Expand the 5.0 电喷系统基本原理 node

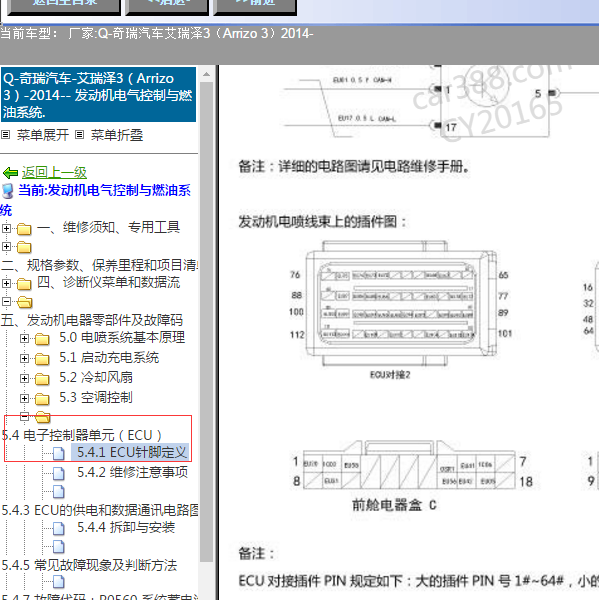24,338
